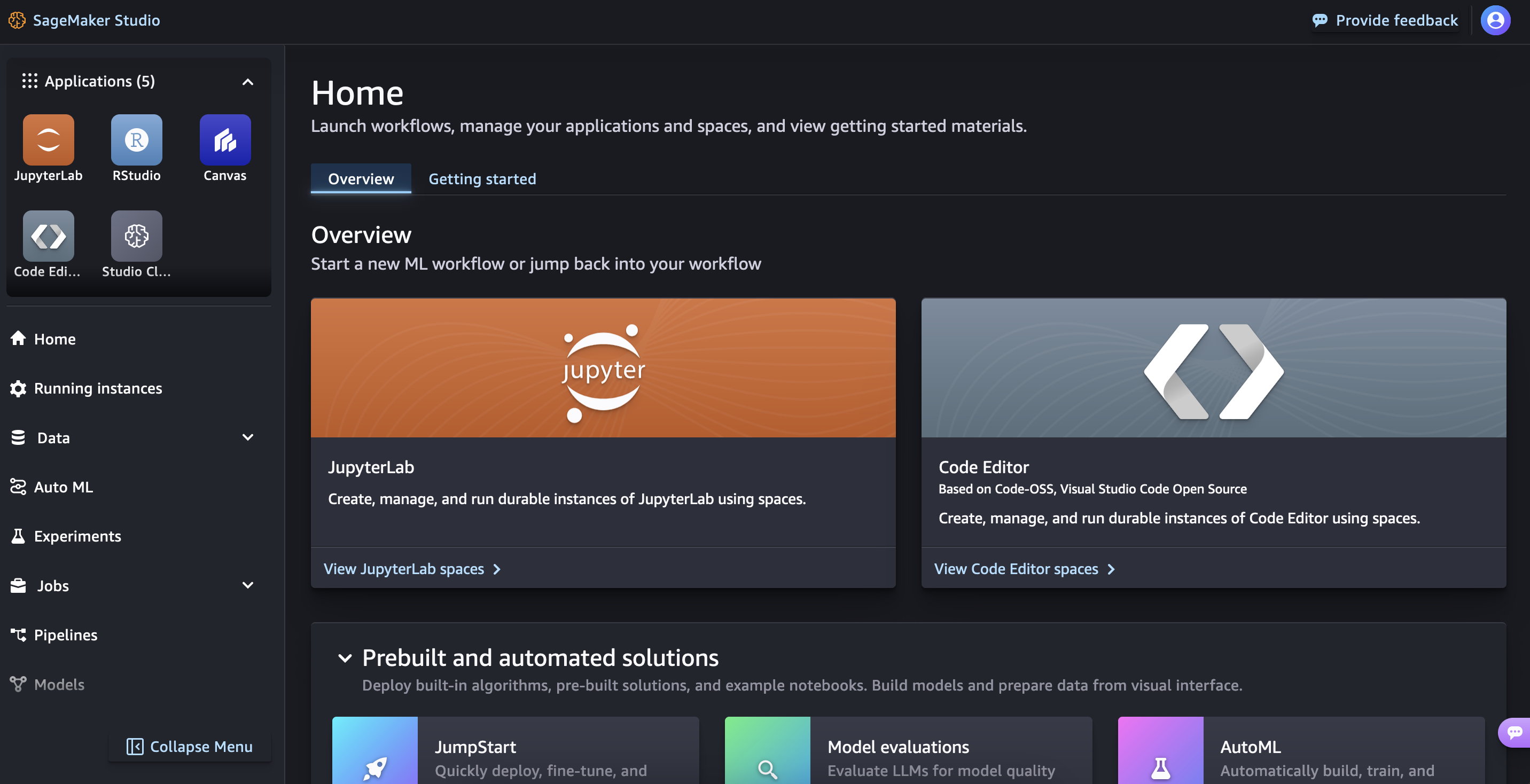Switch to the Getting started tab
The image size is (1530, 784).
[x=482, y=178]
